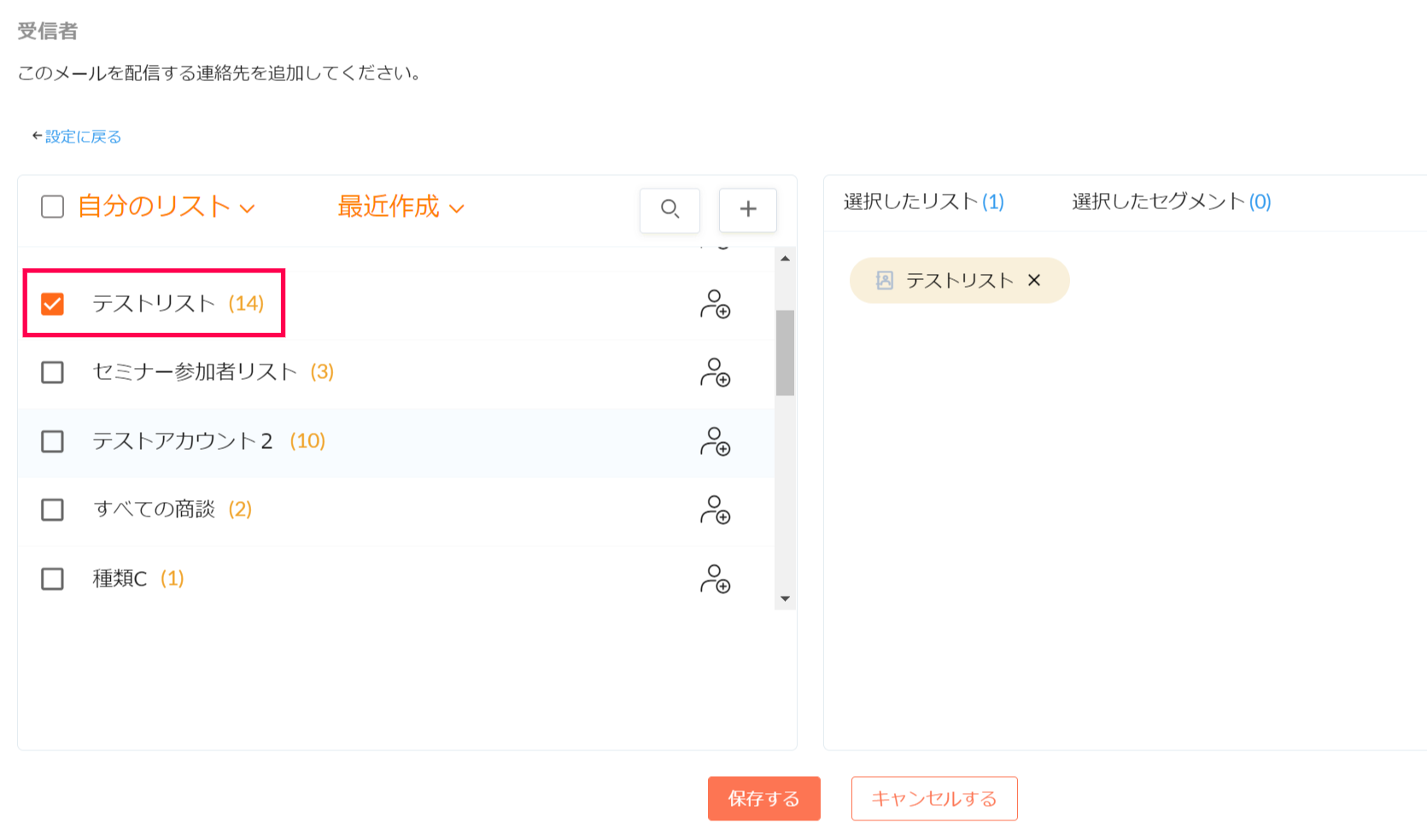
Task: Switch to 選択したリスト tab
Action: point(923,201)
